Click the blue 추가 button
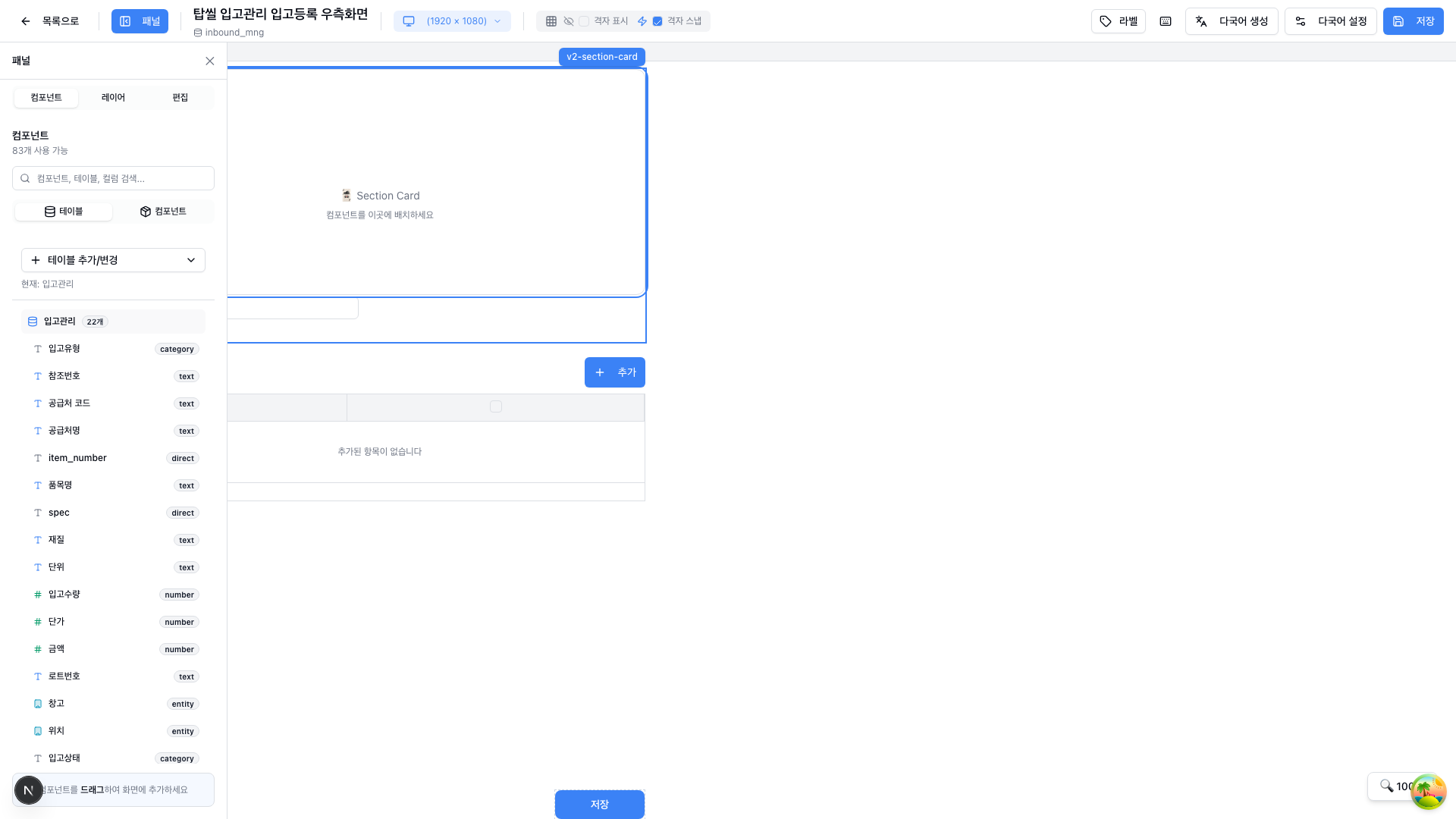1456x819 pixels. coord(615,372)
